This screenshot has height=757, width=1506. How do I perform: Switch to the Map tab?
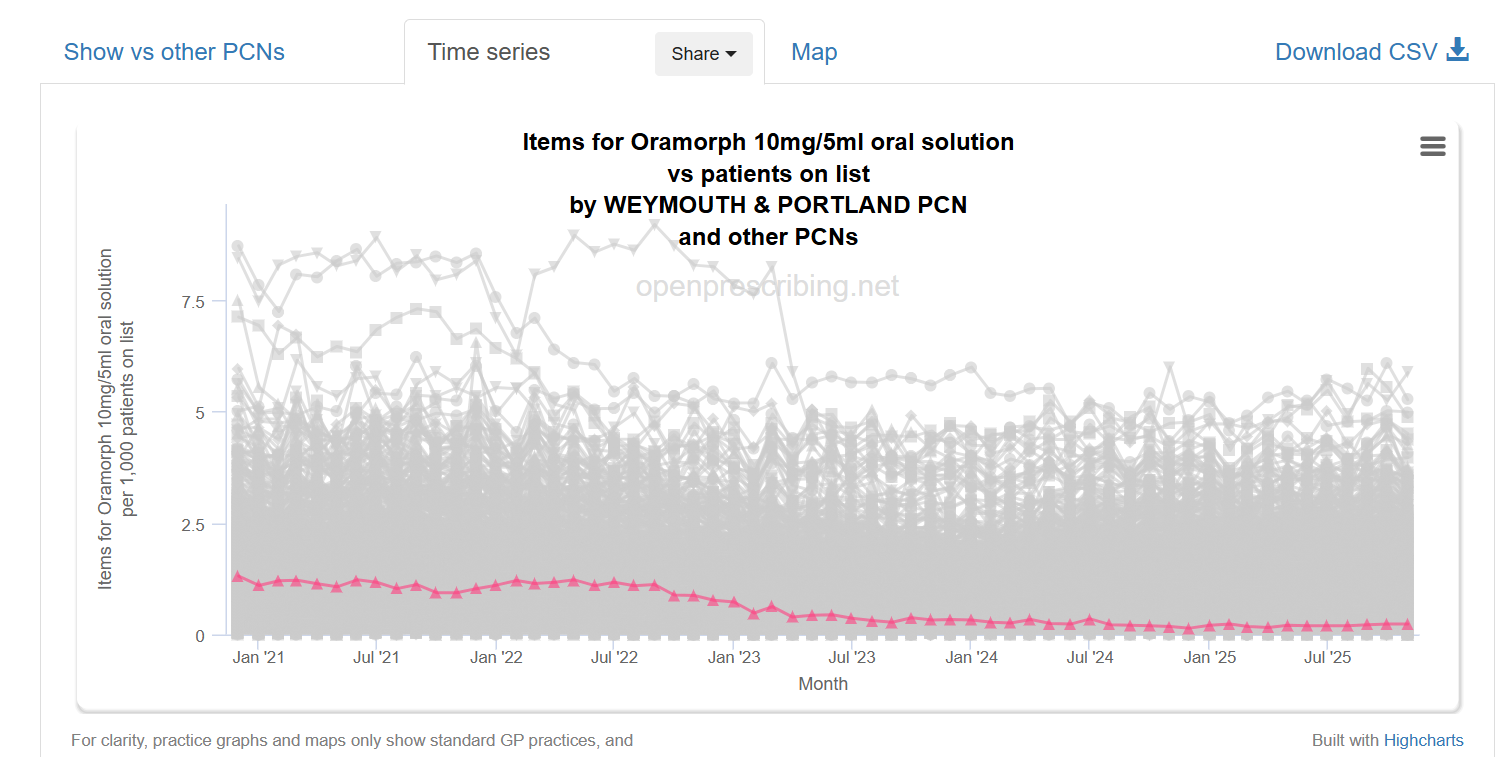814,51
